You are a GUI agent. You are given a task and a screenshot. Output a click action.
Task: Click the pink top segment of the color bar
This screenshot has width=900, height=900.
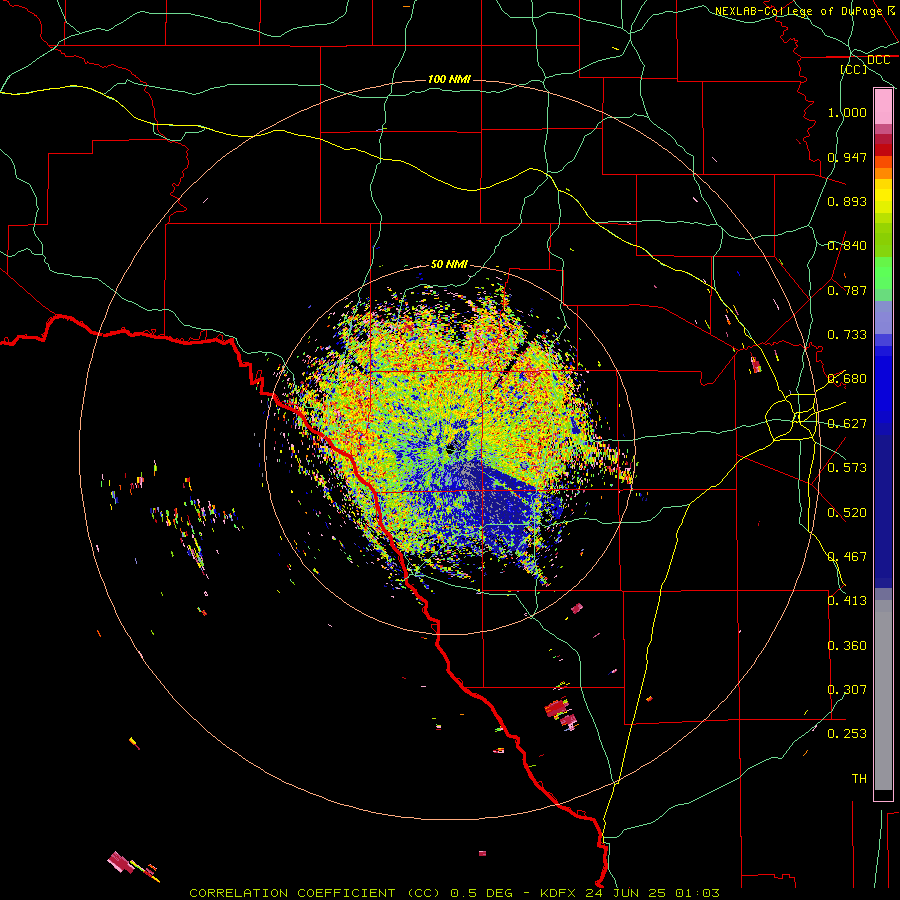(883, 107)
